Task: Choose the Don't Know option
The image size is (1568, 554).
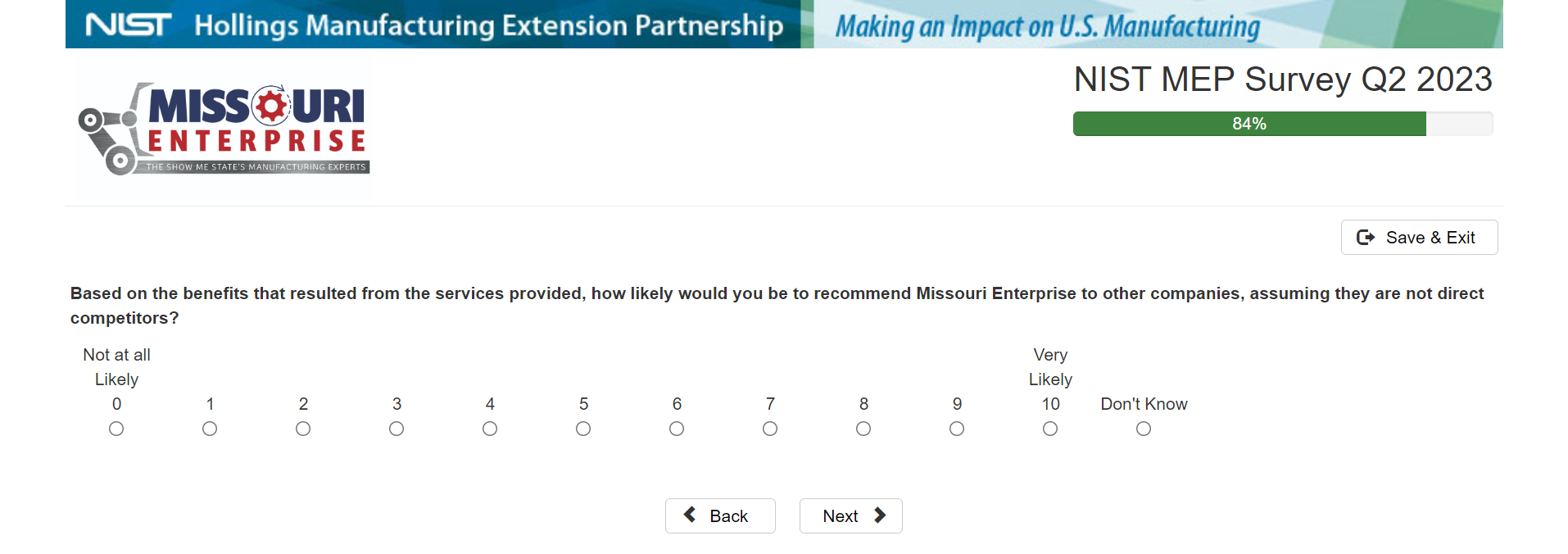Action: (1144, 429)
